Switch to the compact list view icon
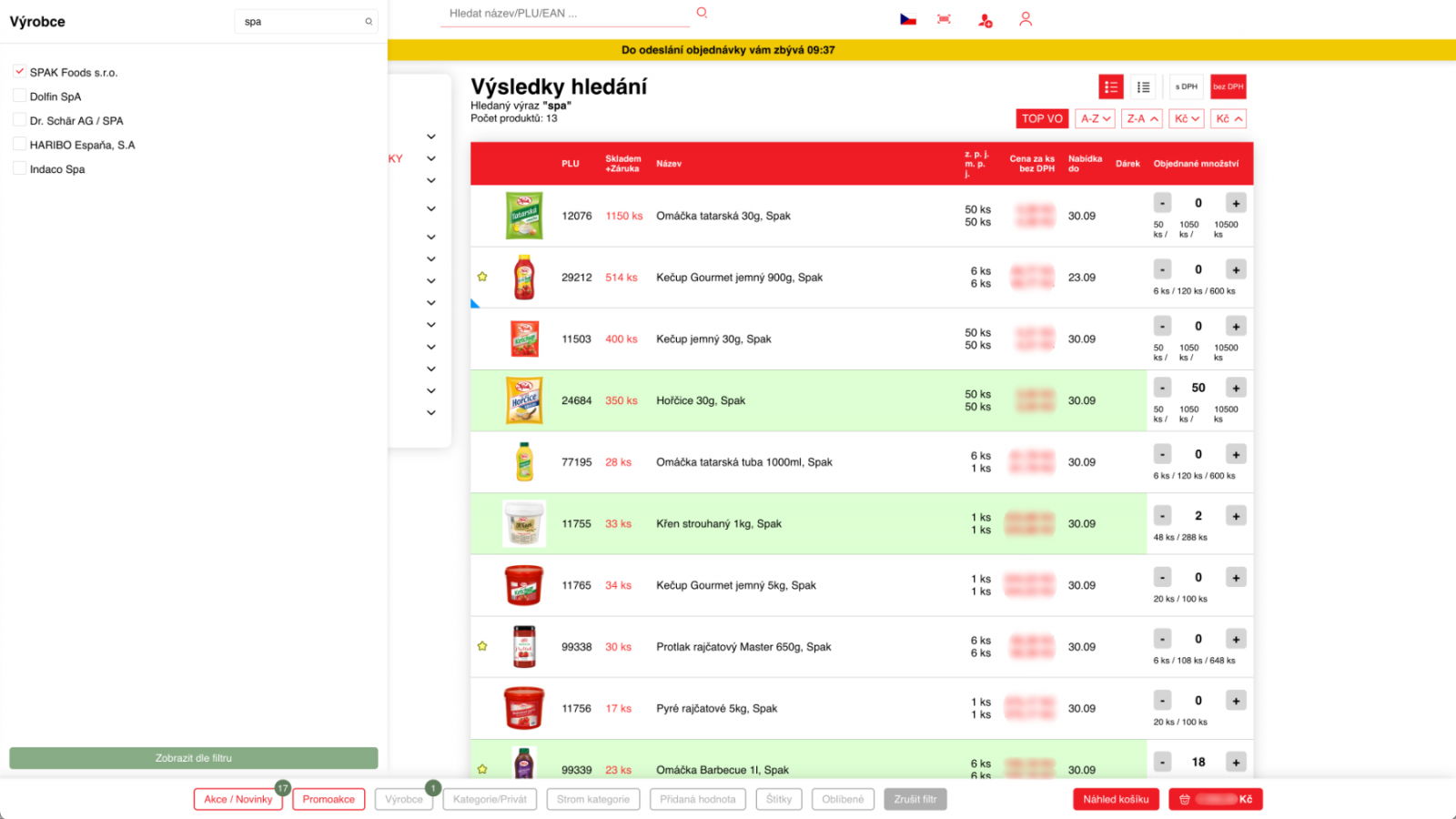 click(x=1144, y=87)
